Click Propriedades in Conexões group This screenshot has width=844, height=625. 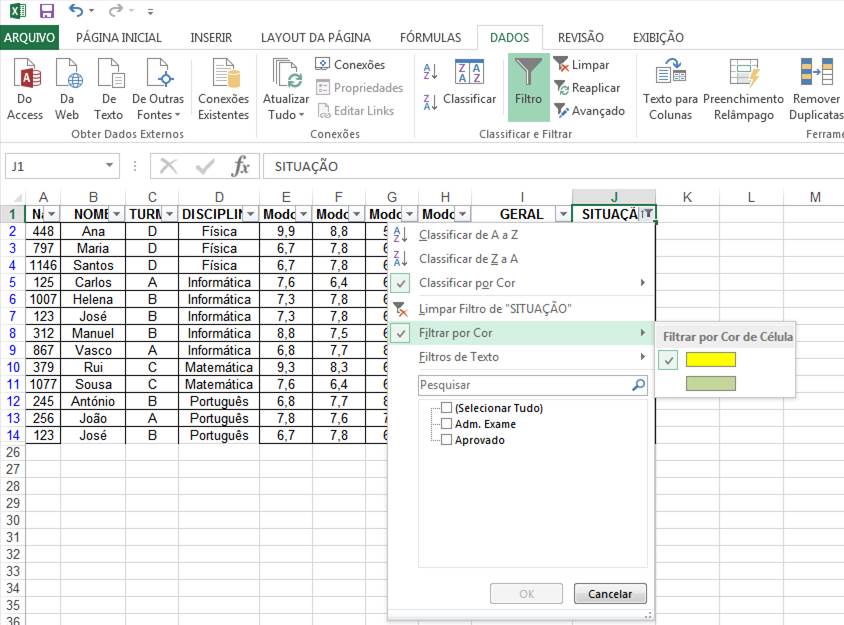coord(359,88)
